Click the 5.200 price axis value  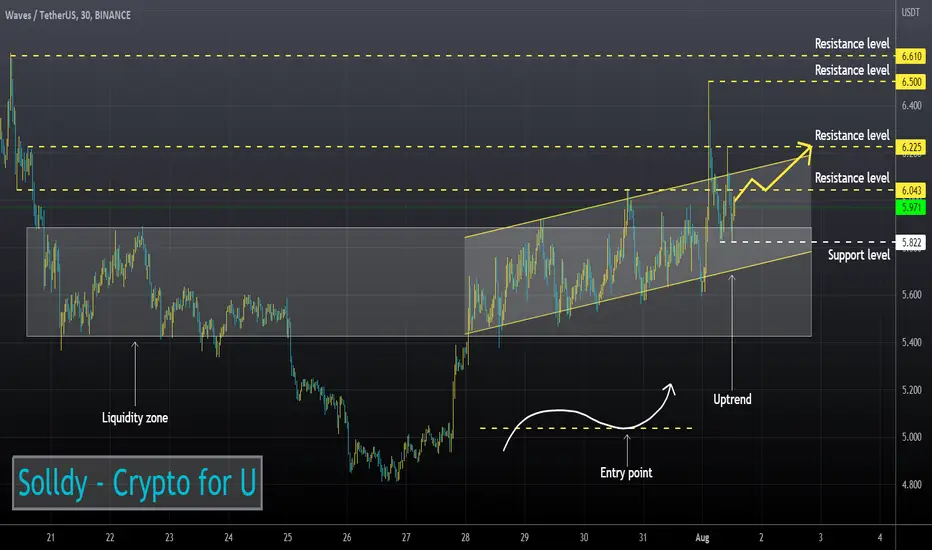pos(911,390)
